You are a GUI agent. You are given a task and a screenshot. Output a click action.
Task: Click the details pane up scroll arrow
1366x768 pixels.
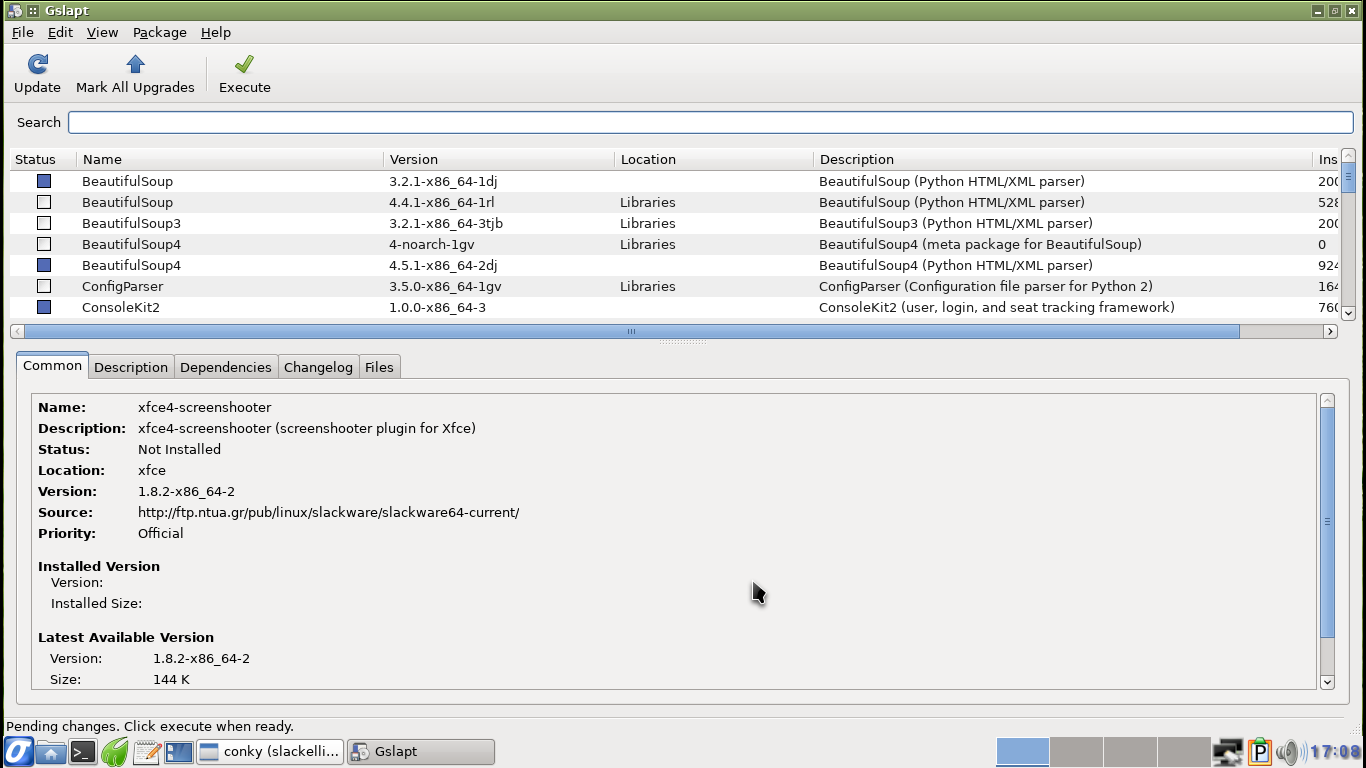[x=1327, y=400]
